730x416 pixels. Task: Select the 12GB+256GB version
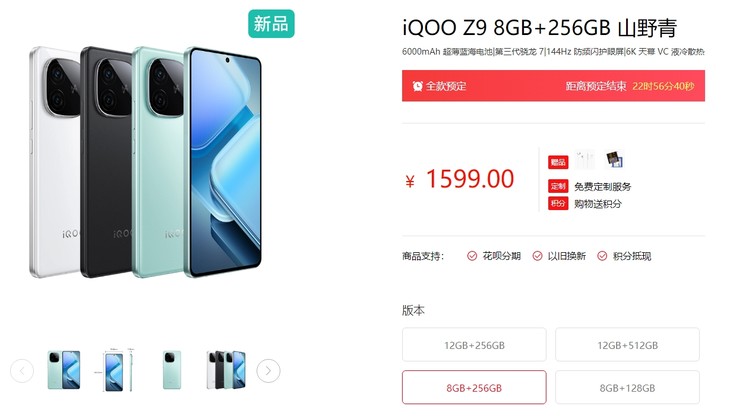(474, 345)
